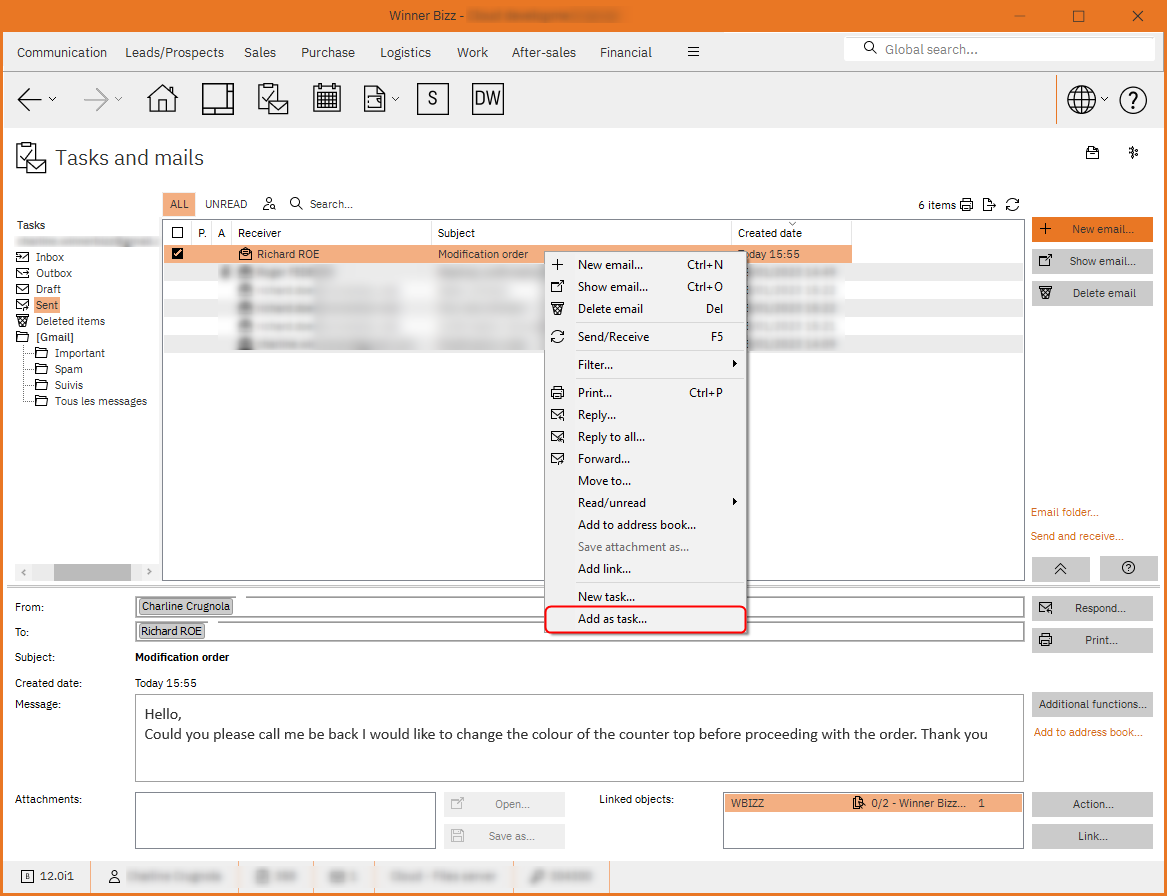Screen dimensions: 1167x896
Task: Click the Global search field
Action: click(1000, 48)
